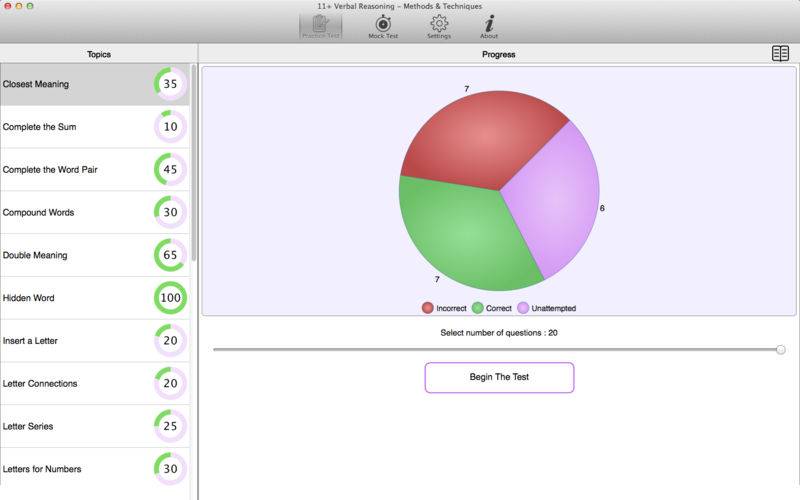Image resolution: width=800 pixels, height=500 pixels.
Task: Click the 100 progress ring for Hidden Word
Action: pos(170,298)
